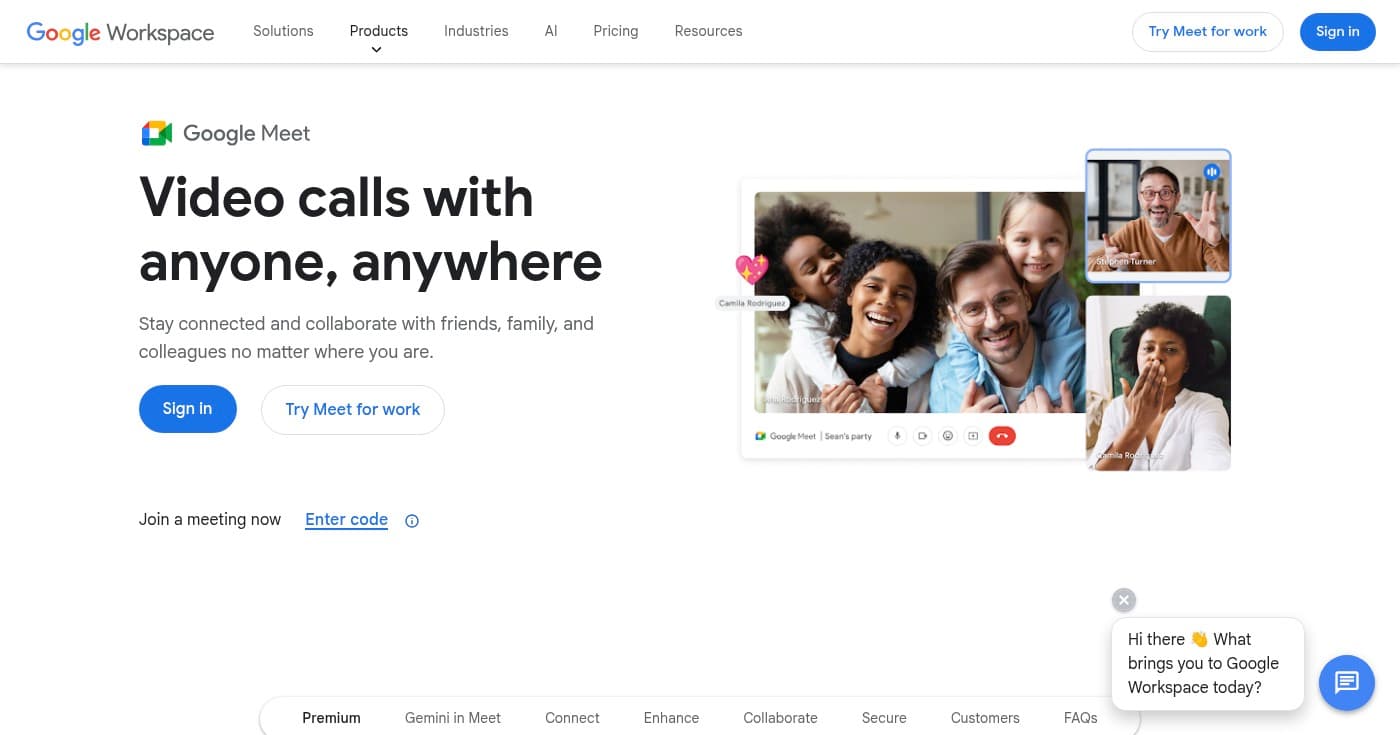This screenshot has width=1400, height=735.
Task: Open the Solutions menu
Action: pos(283,31)
